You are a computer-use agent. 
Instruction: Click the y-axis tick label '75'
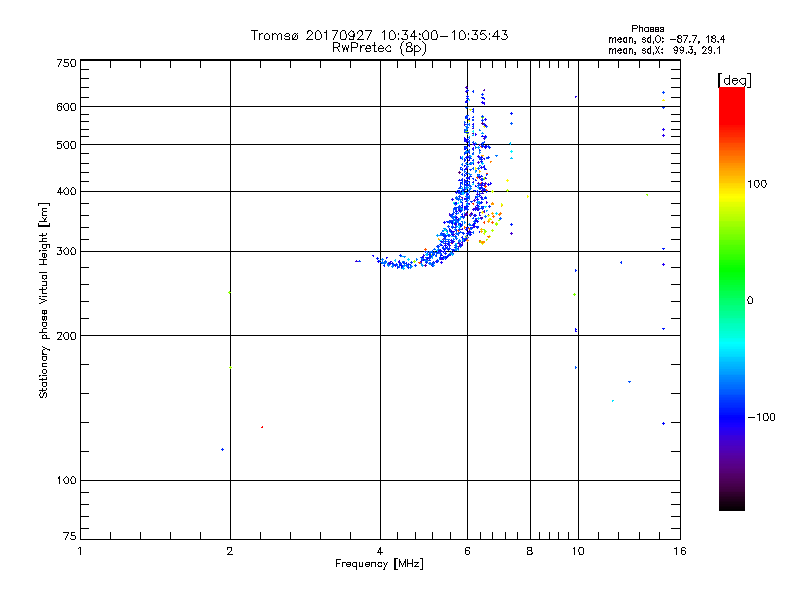coord(70,536)
